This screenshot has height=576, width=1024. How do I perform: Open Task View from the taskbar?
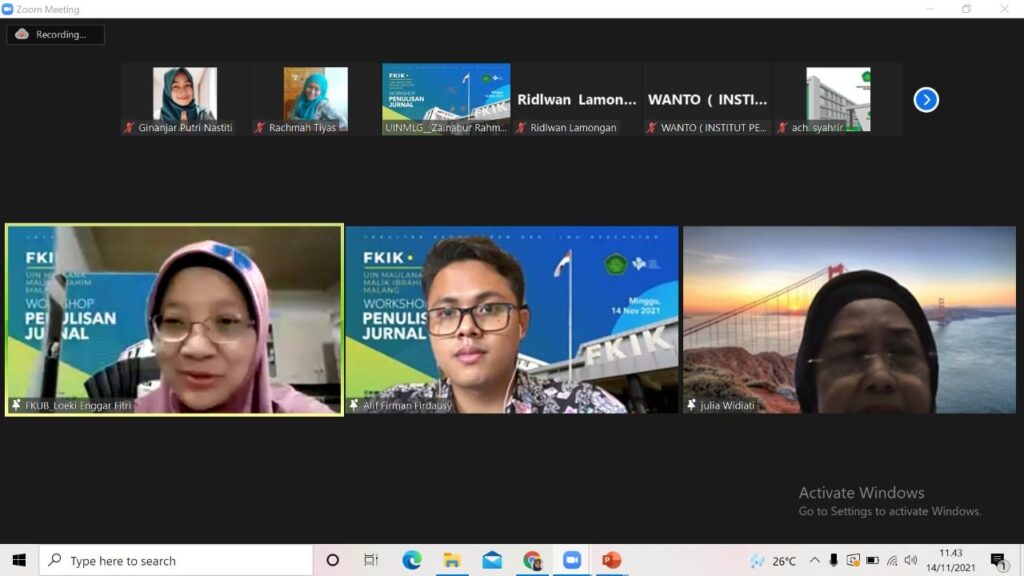coord(371,560)
